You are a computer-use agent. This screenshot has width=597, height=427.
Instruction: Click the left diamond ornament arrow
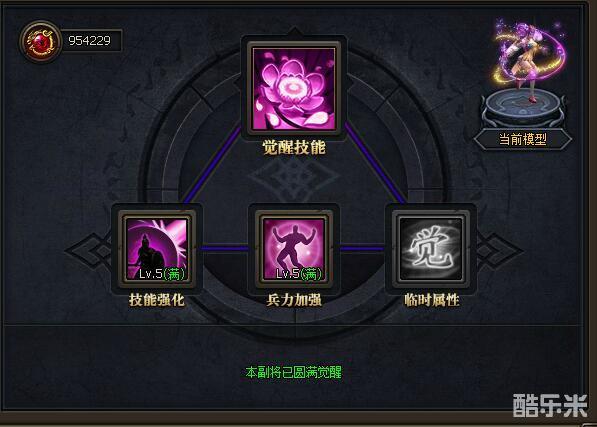pyautogui.click(x=88, y=250)
